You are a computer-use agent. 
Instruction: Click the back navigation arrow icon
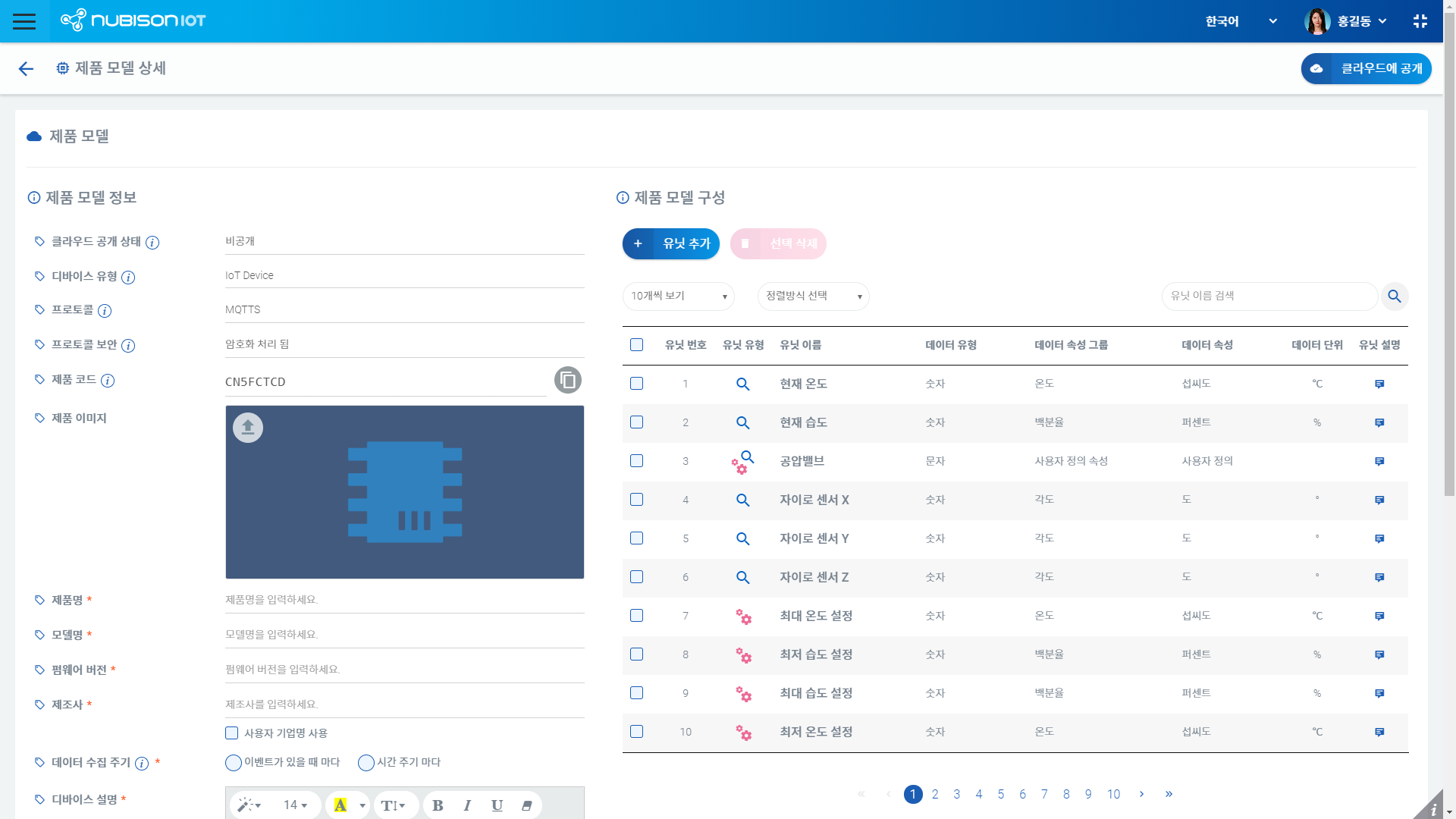tap(25, 68)
